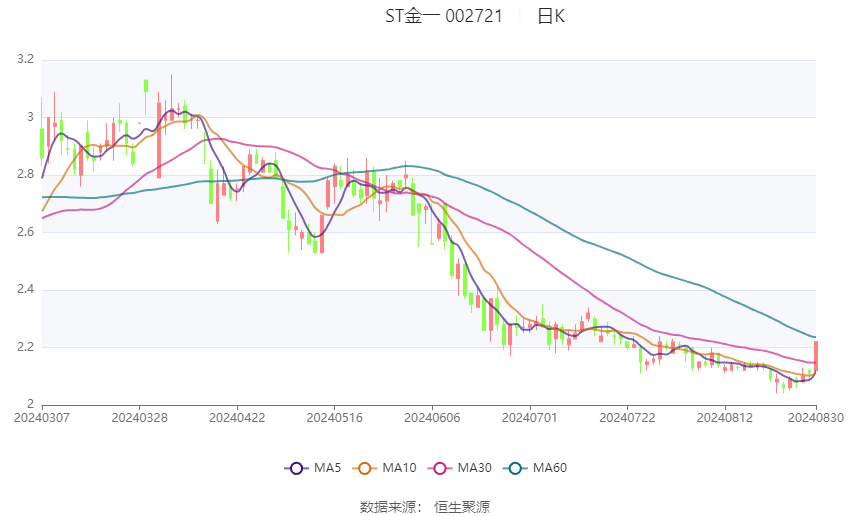Click the 20240606 date axis label
850x517 pixels.
click(x=430, y=416)
